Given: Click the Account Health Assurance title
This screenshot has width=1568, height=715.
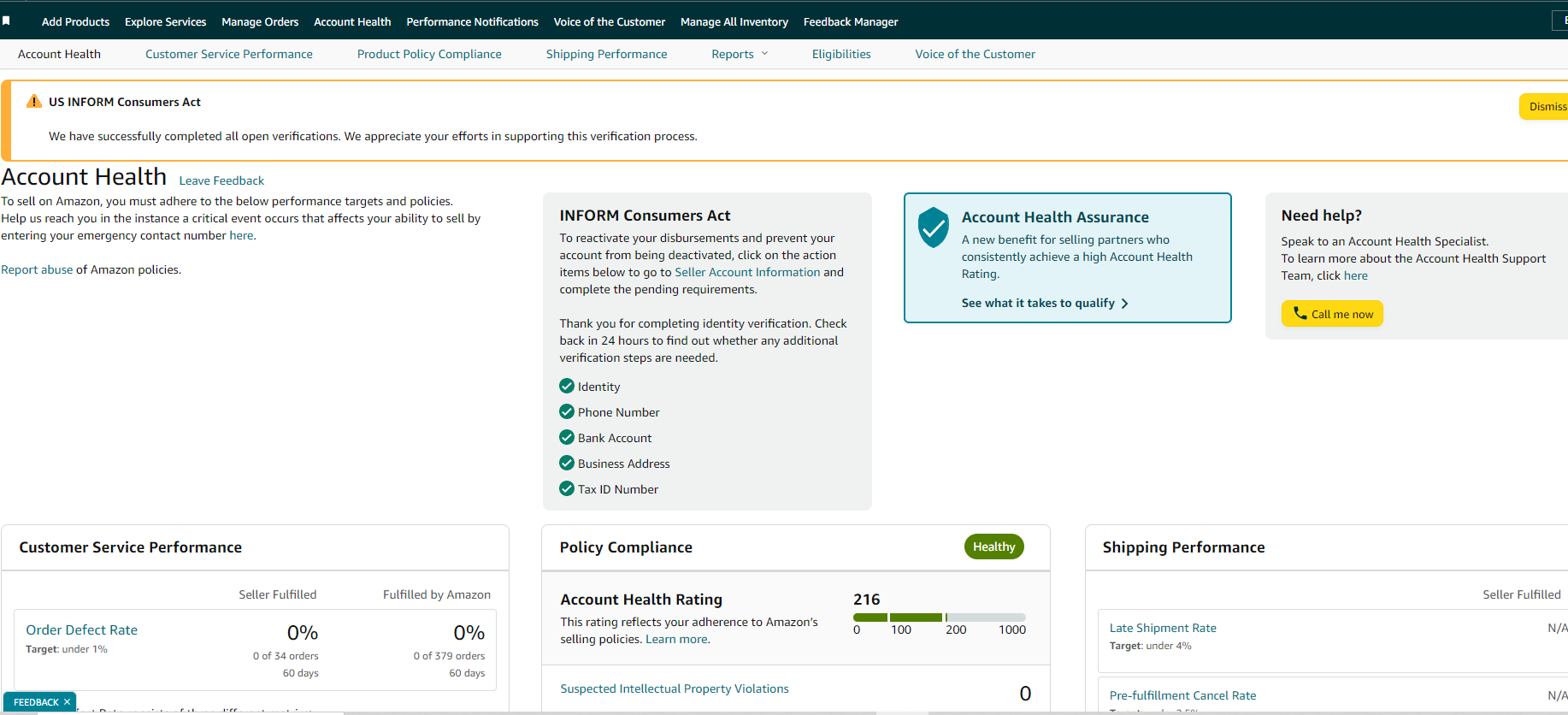Looking at the screenshot, I should 1055,217.
